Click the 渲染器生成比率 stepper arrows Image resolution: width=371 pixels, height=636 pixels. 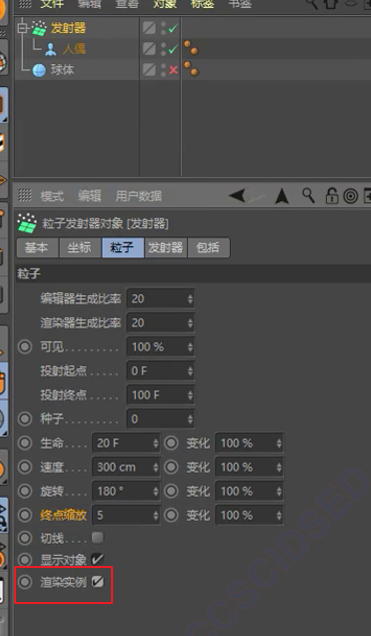click(x=190, y=323)
